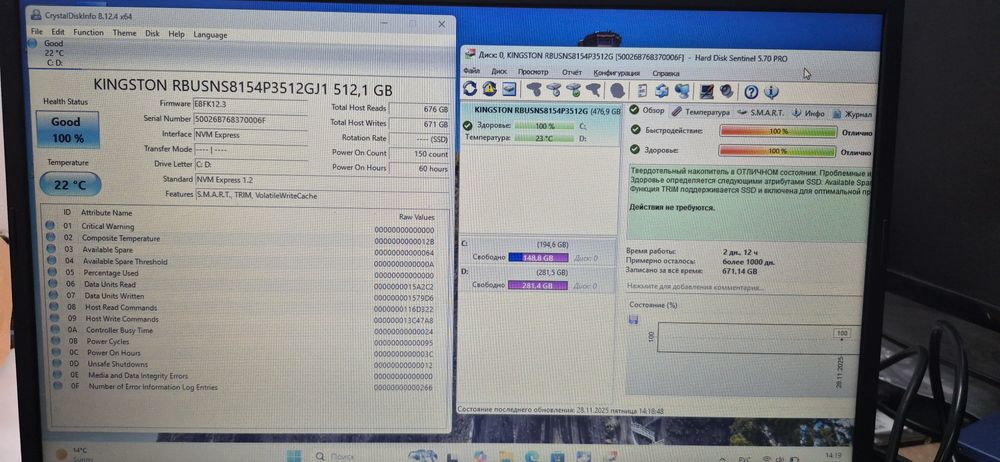The image size is (1000, 462).
Task: Open the Отчёт menu
Action: [x=571, y=72]
